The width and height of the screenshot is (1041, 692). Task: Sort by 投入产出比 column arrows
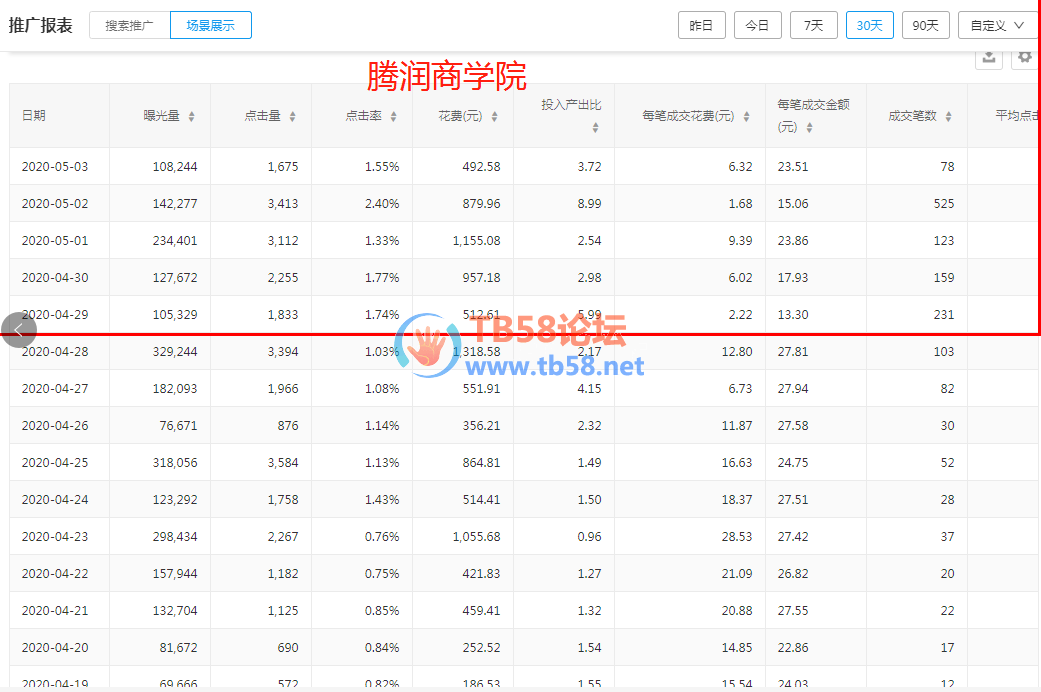coord(595,128)
